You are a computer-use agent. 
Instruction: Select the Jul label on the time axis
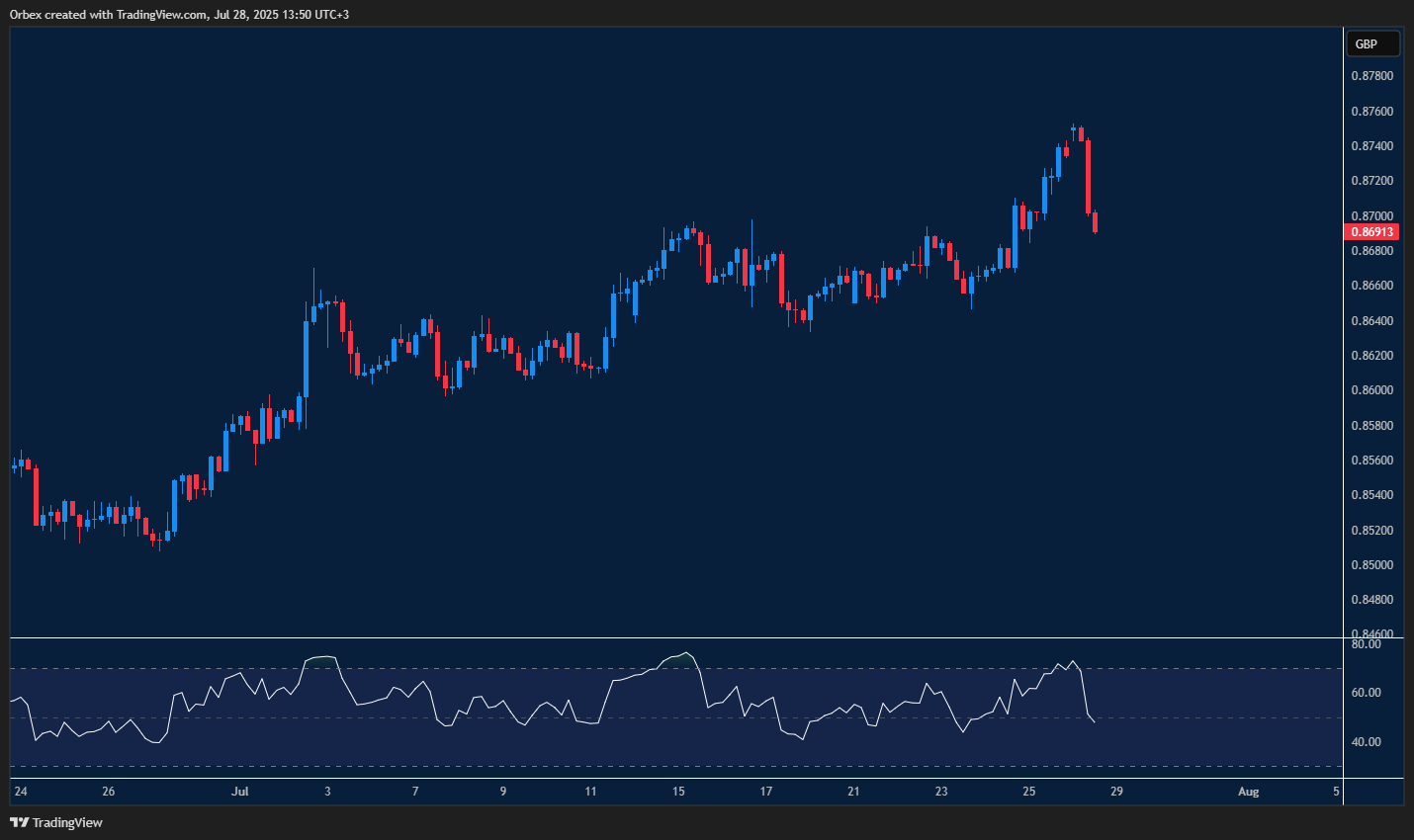[x=239, y=792]
